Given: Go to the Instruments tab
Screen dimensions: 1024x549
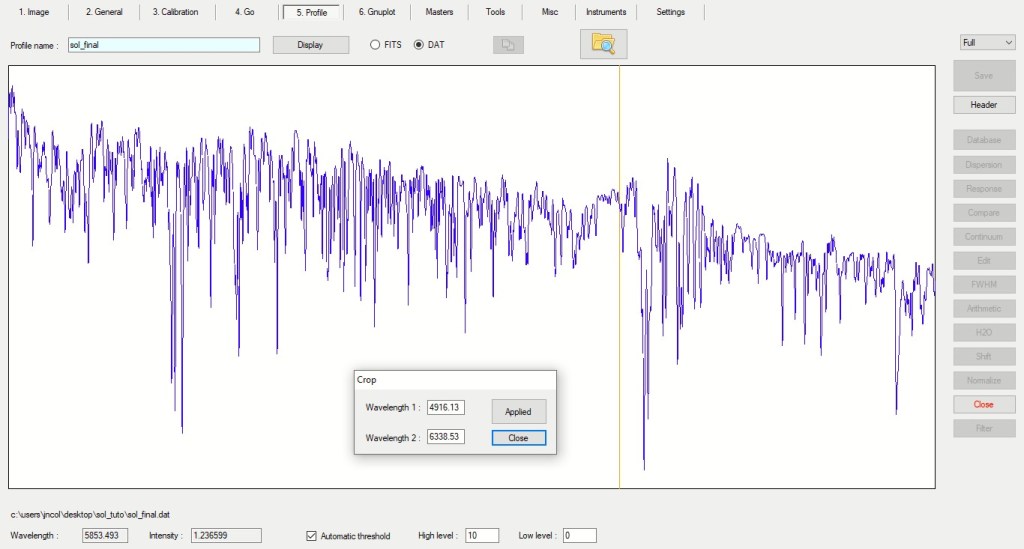Looking at the screenshot, I should (x=606, y=12).
